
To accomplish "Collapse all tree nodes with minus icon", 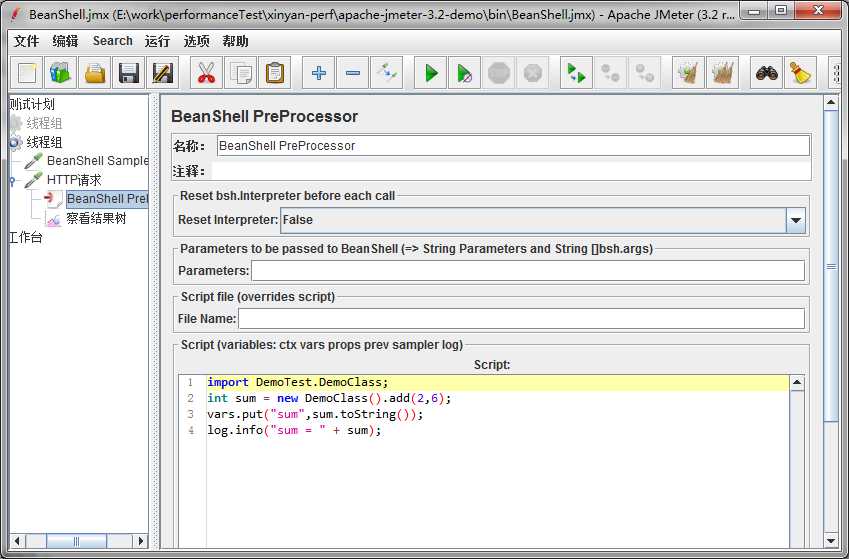I will click(352, 73).
